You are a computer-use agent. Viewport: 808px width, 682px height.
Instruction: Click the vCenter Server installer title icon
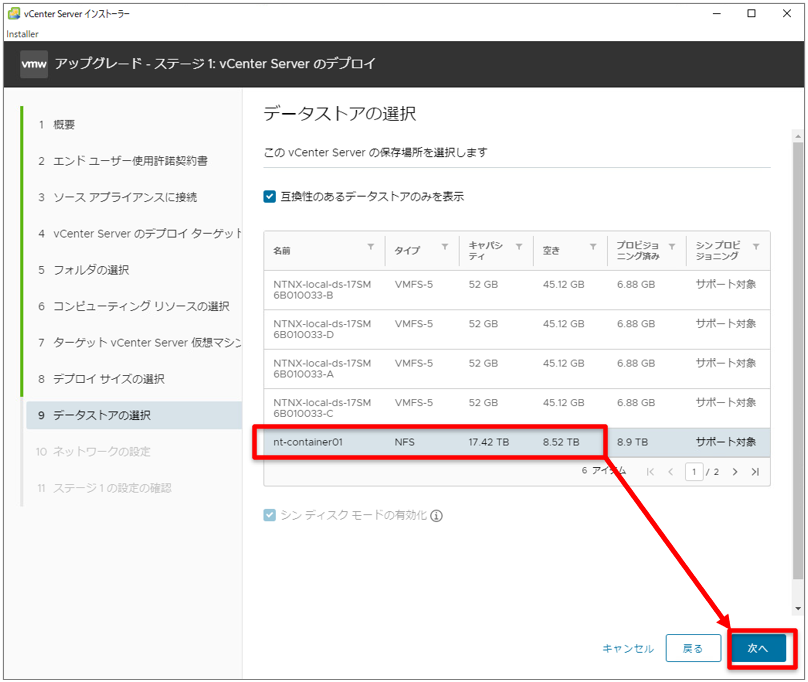[14, 13]
